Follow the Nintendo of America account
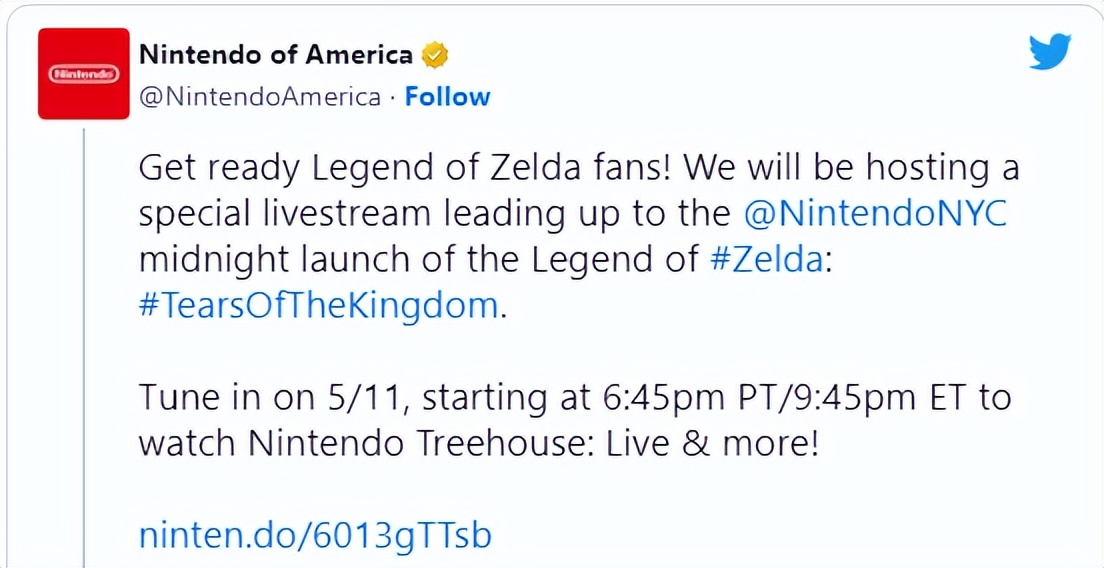Image resolution: width=1104 pixels, height=568 pixels. click(447, 97)
